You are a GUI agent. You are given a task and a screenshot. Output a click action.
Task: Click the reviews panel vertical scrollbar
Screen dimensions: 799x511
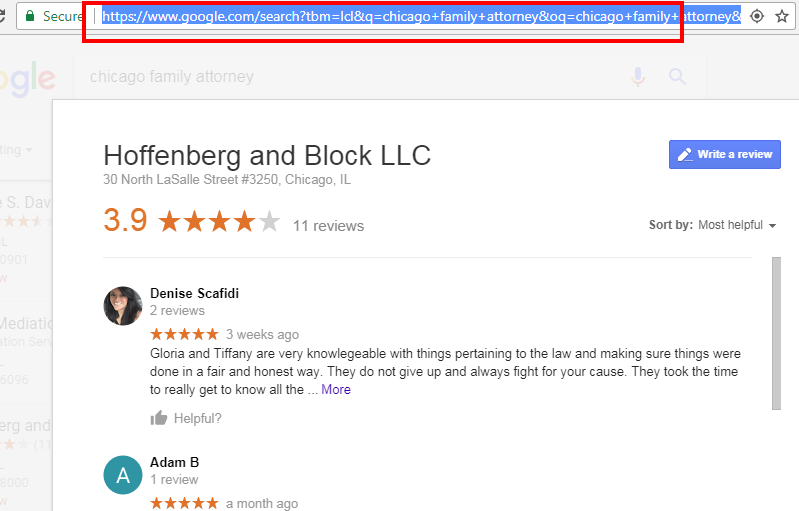776,333
